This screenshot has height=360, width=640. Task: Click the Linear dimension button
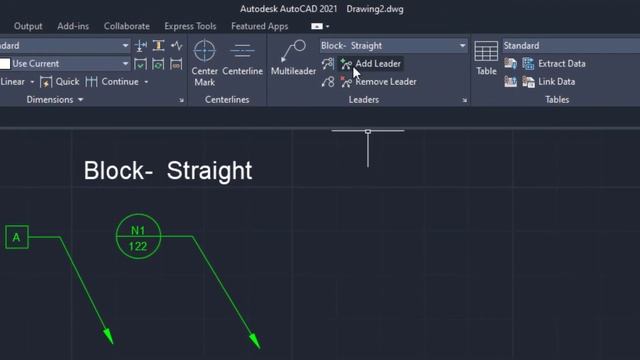[12, 82]
